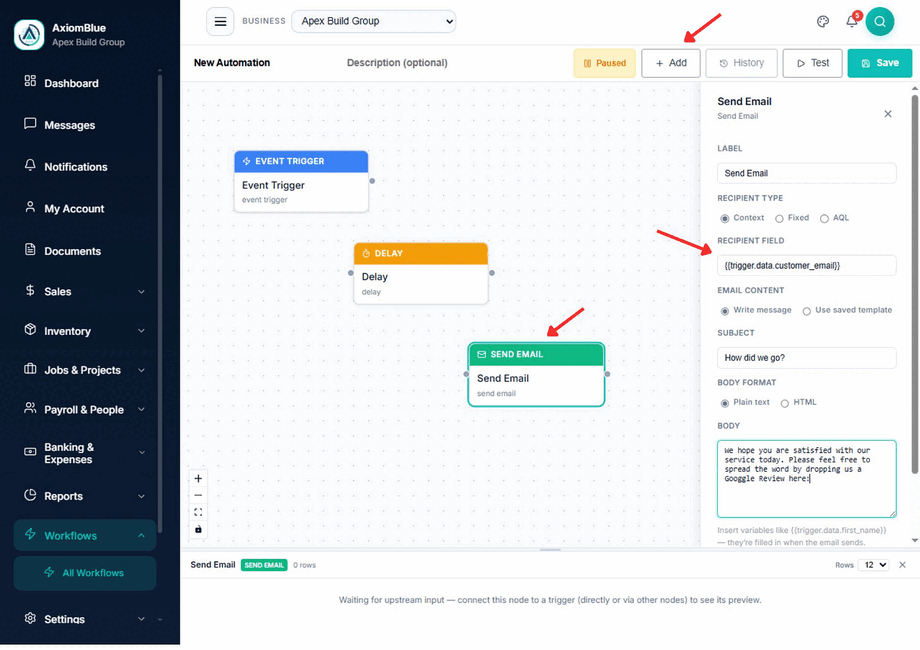
Task: Collapse the Workflows menu
Action: (x=141, y=536)
